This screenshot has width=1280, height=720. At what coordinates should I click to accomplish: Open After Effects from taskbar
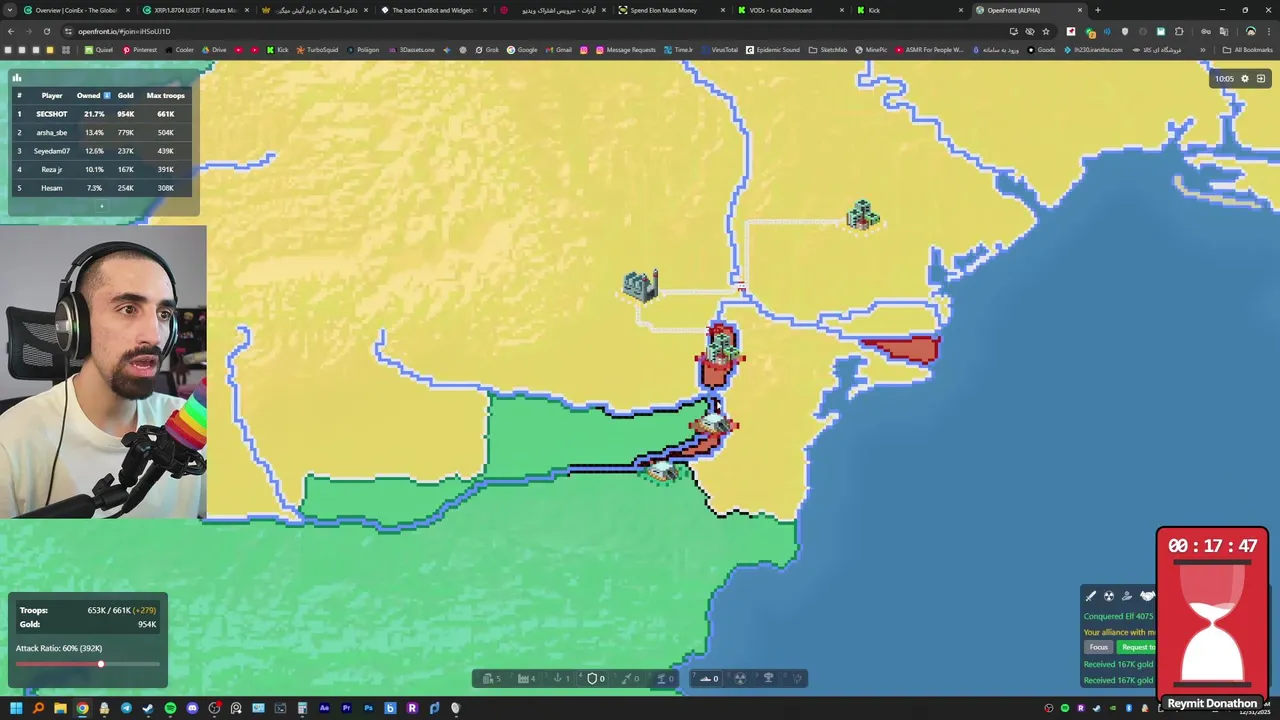click(324, 708)
